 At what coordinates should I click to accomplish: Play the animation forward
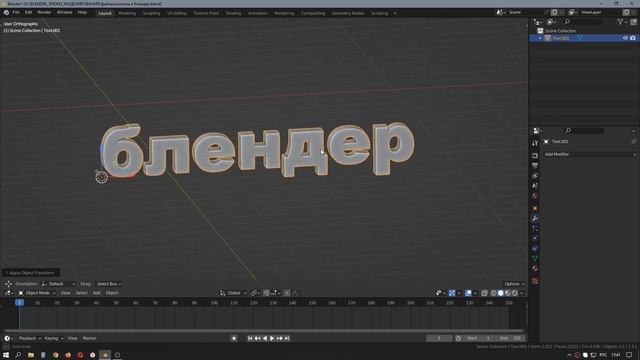pos(272,338)
